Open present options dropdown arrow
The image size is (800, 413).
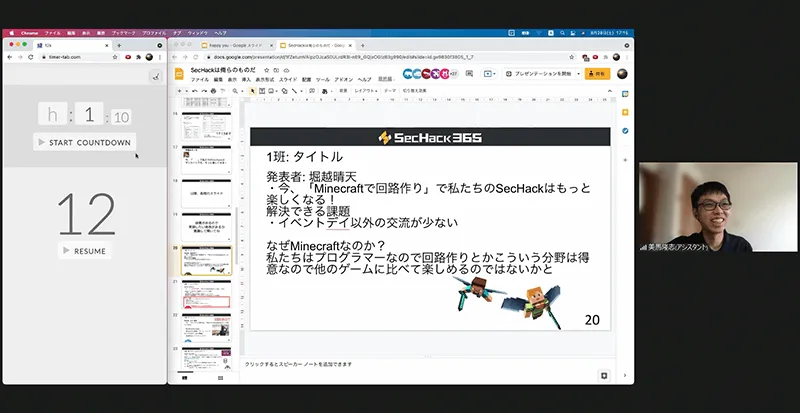(579, 74)
